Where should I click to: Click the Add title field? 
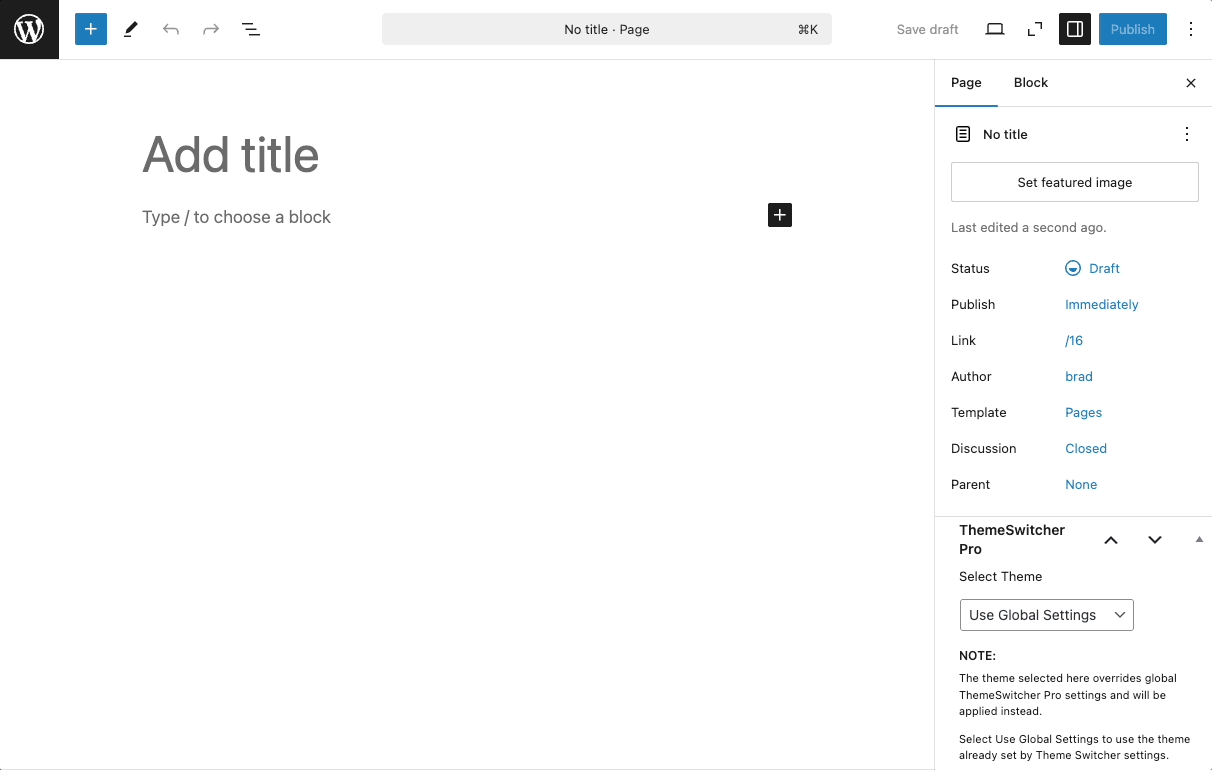click(x=467, y=155)
